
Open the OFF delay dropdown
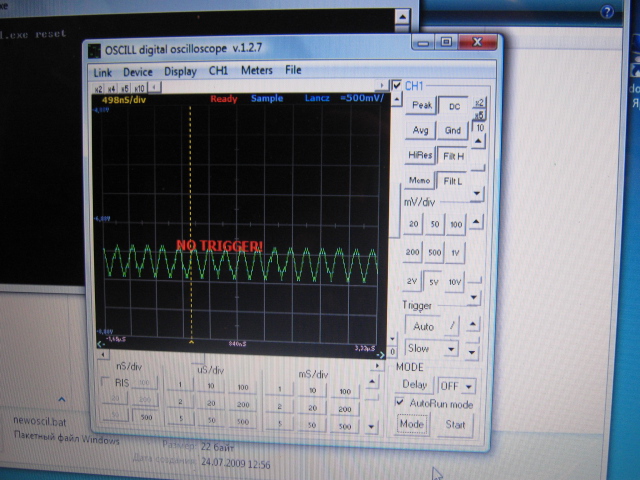(457, 386)
